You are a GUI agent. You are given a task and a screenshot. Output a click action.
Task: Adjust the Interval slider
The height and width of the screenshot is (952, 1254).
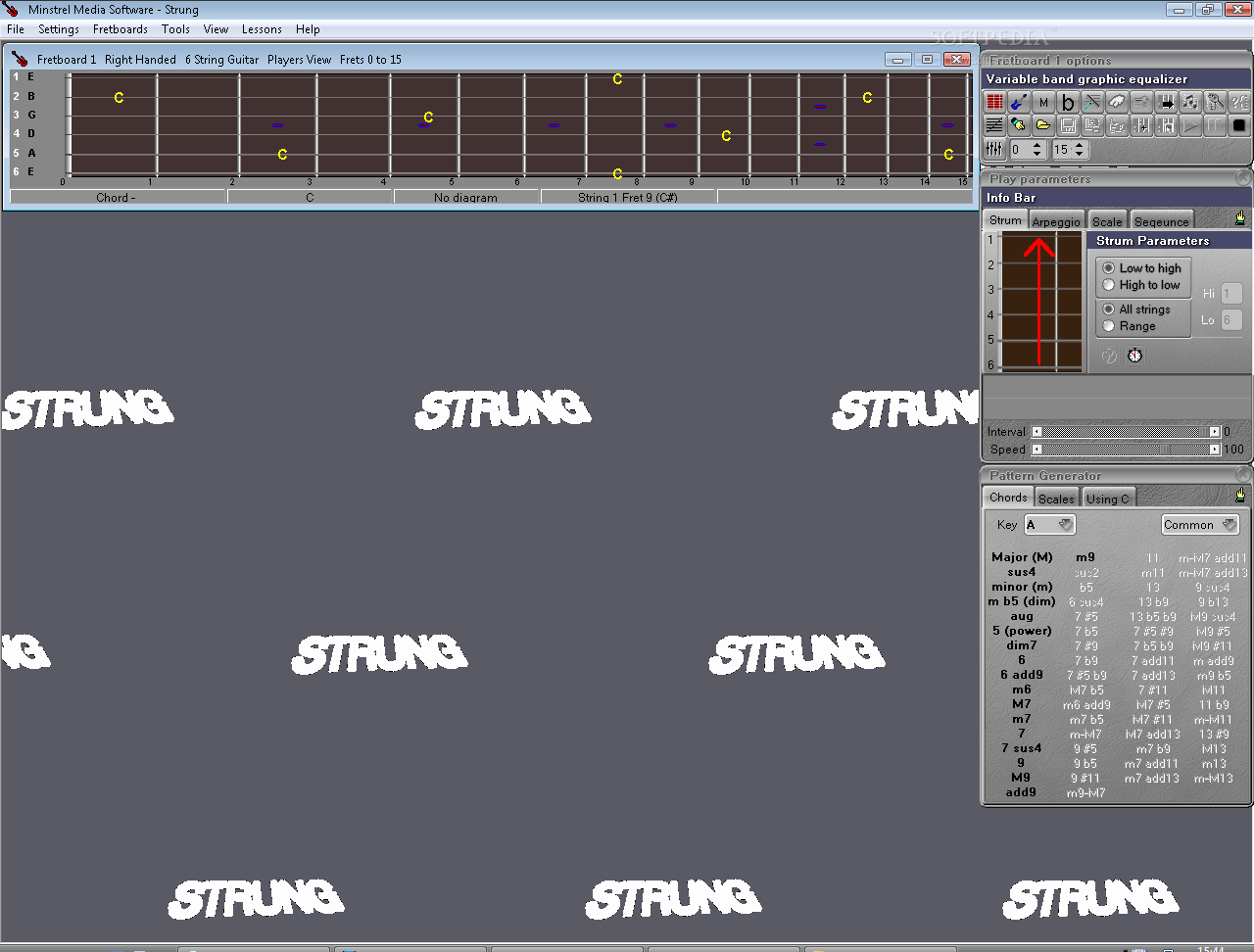tap(1126, 432)
